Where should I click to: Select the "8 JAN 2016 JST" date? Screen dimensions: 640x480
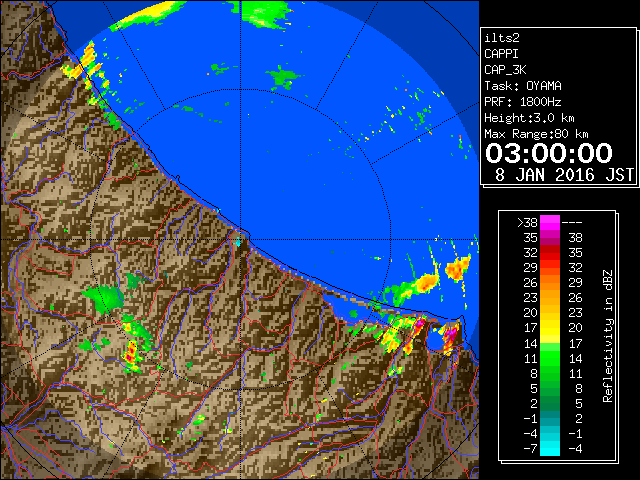pos(564,175)
